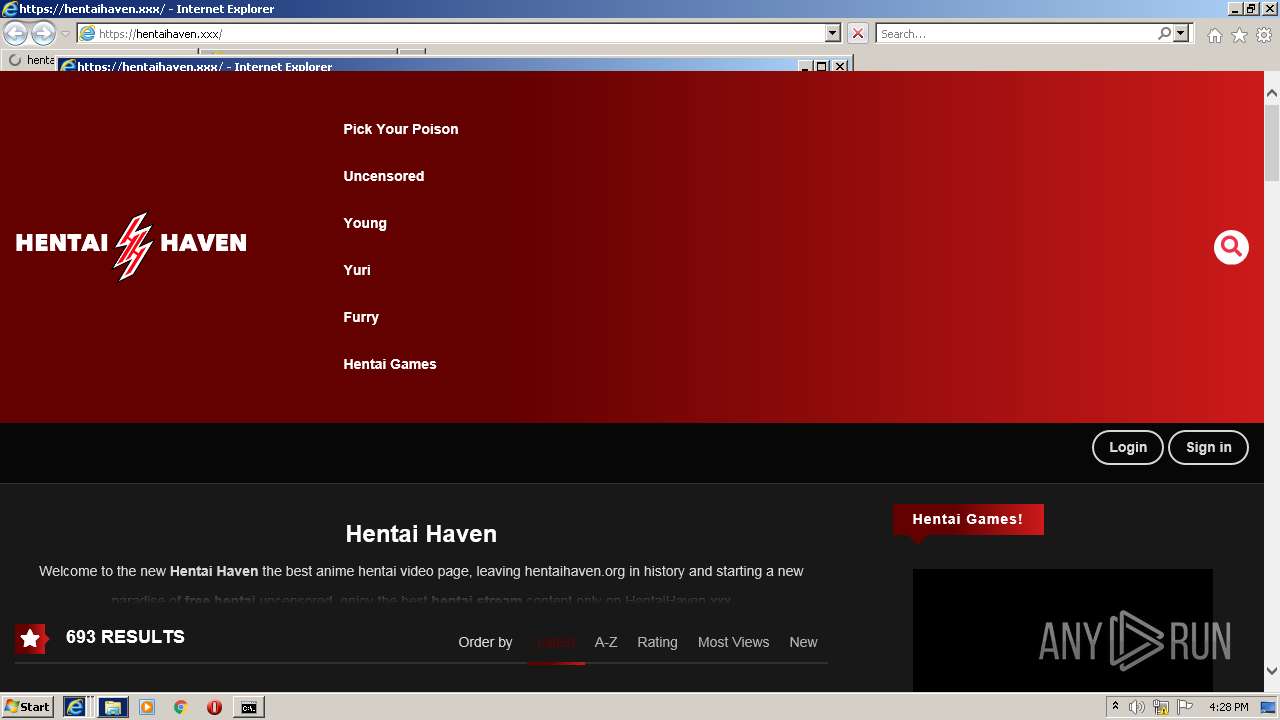Sort results by A-Z
1280x720 pixels.
pyautogui.click(x=606, y=642)
